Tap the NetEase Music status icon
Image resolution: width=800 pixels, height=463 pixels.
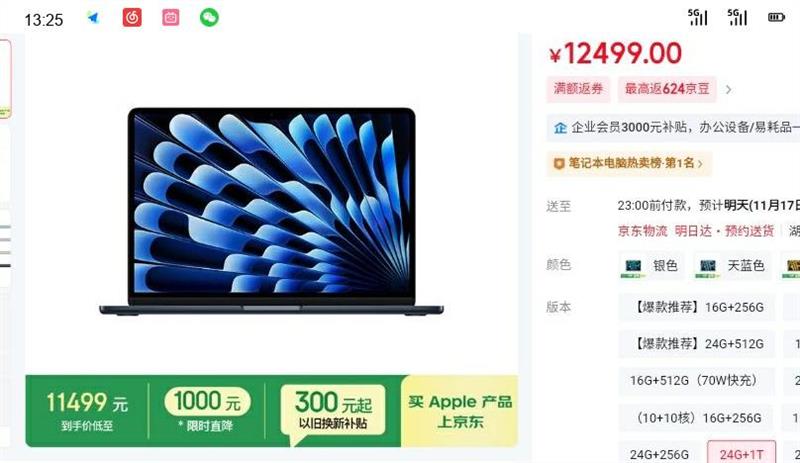click(132, 18)
